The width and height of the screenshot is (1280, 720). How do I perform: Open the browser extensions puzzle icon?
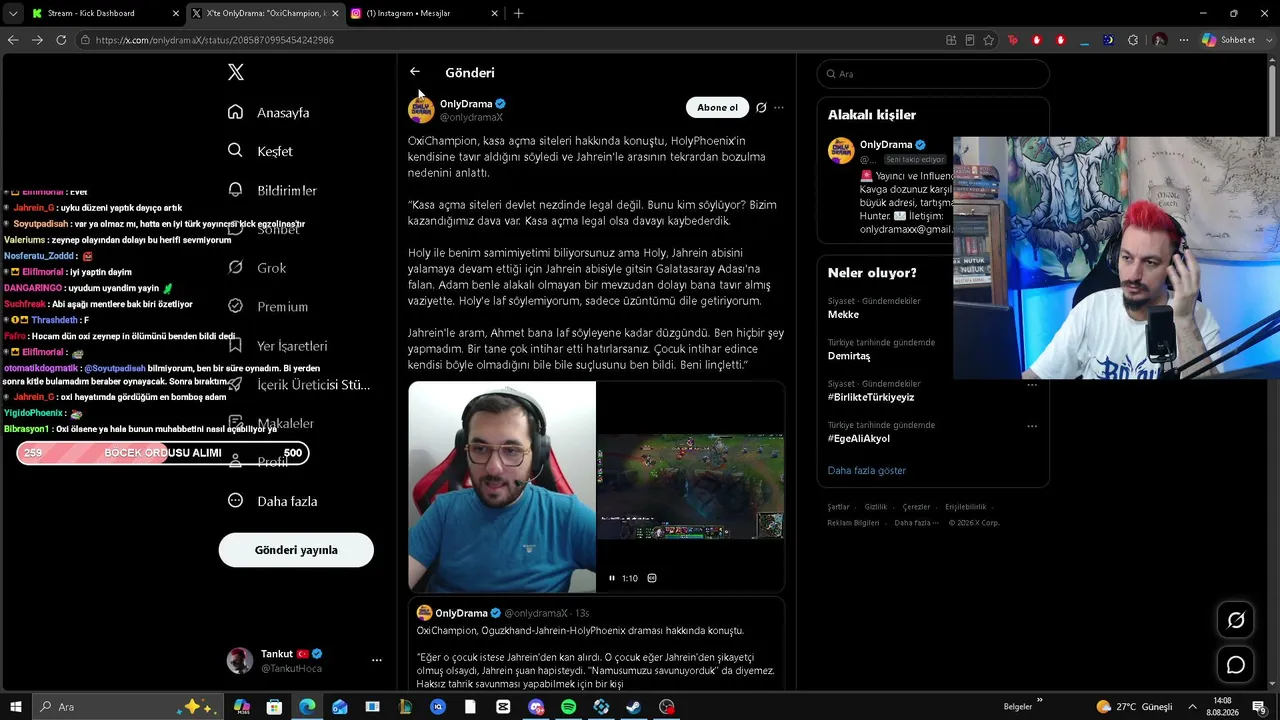(1133, 40)
